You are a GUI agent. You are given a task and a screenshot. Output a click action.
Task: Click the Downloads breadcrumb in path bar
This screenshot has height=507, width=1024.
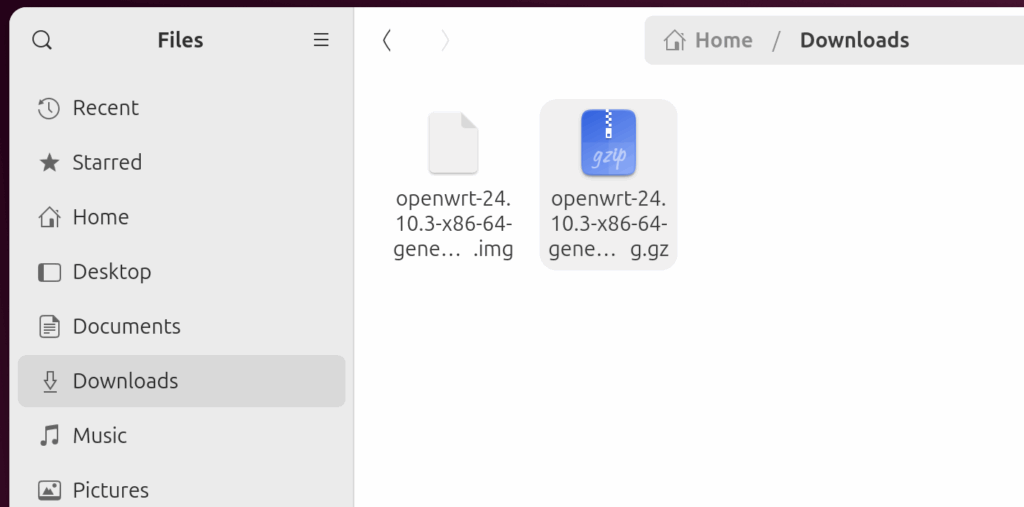click(x=854, y=40)
